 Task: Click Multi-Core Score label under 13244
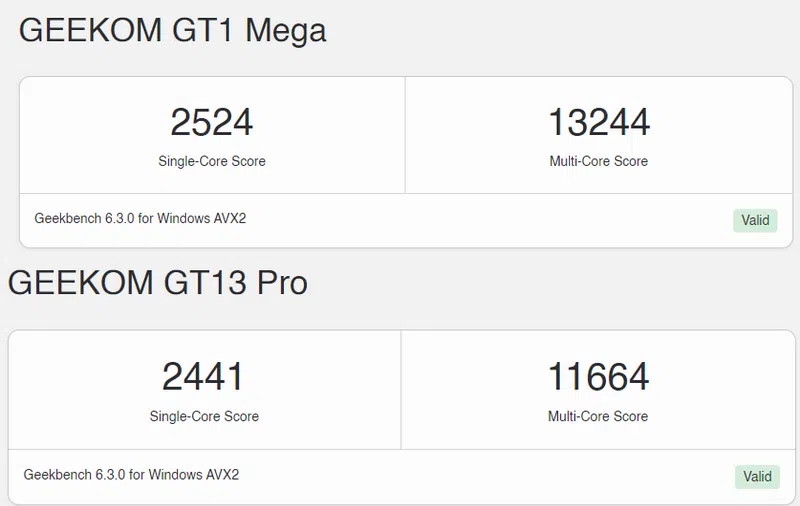(x=599, y=161)
